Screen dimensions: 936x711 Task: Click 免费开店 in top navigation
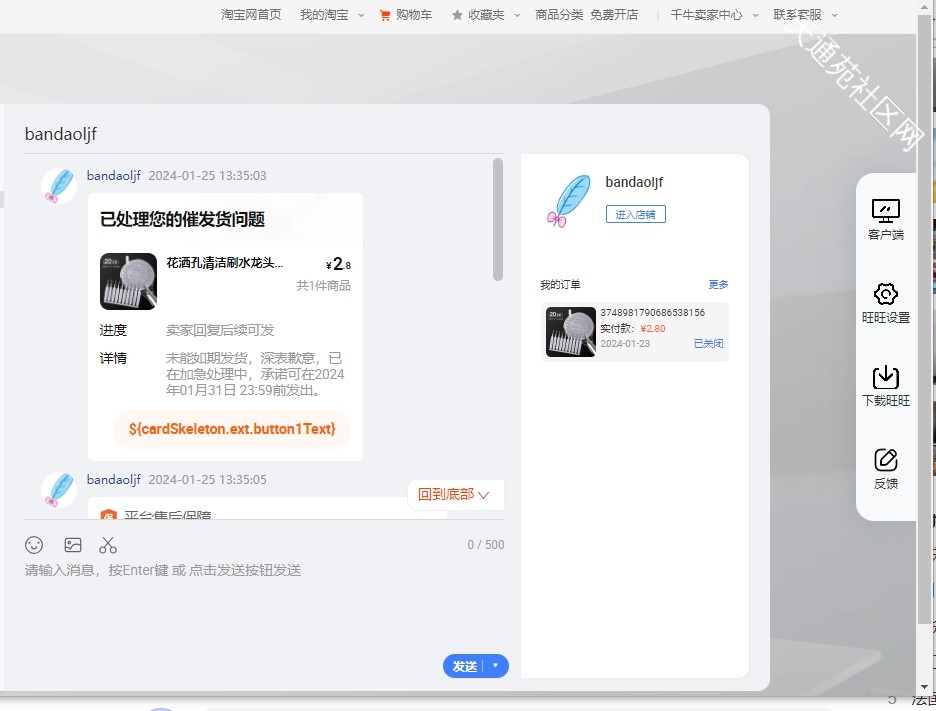click(x=614, y=15)
